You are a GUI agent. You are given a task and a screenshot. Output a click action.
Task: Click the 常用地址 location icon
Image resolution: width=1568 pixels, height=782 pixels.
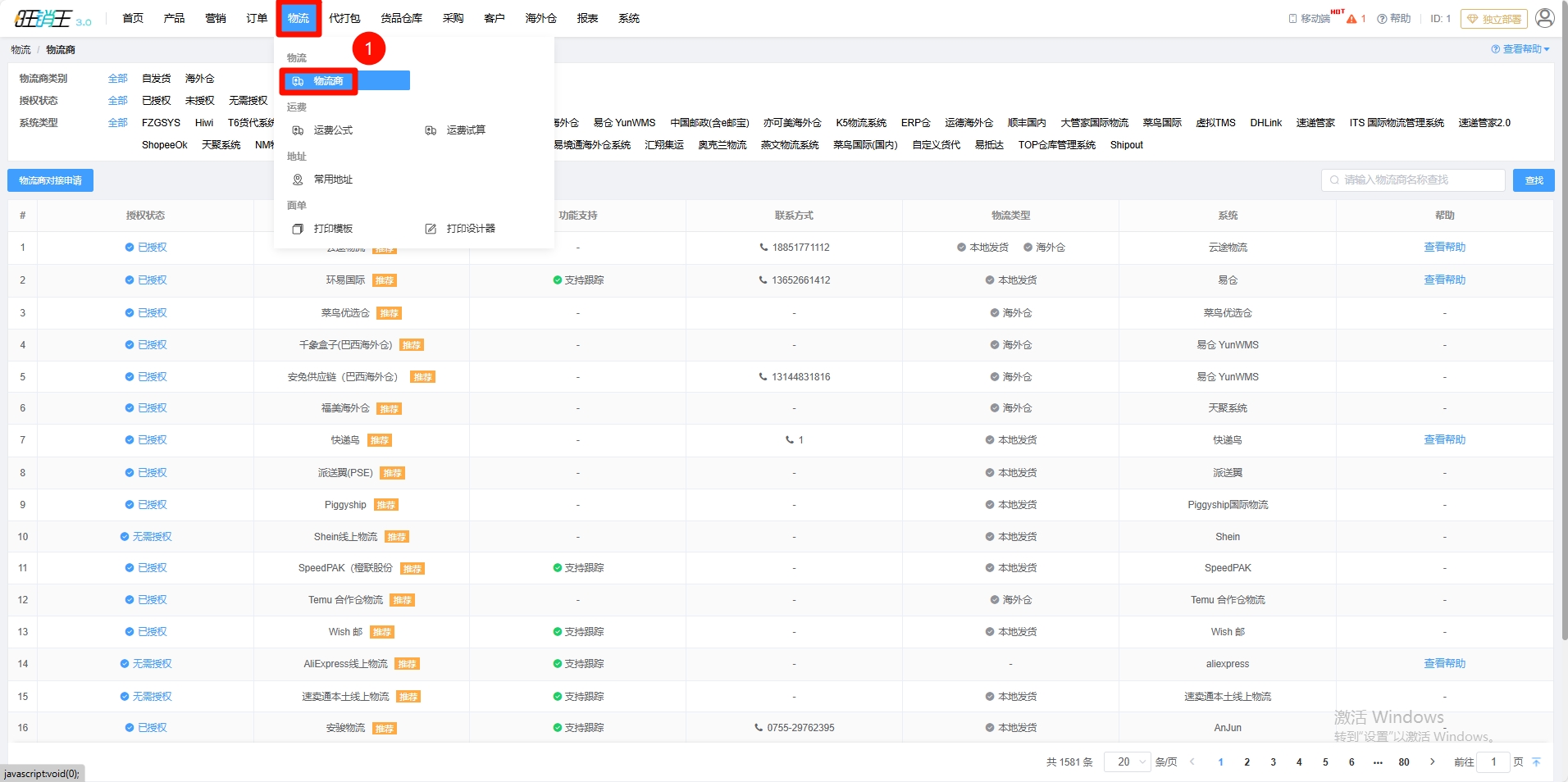299,180
